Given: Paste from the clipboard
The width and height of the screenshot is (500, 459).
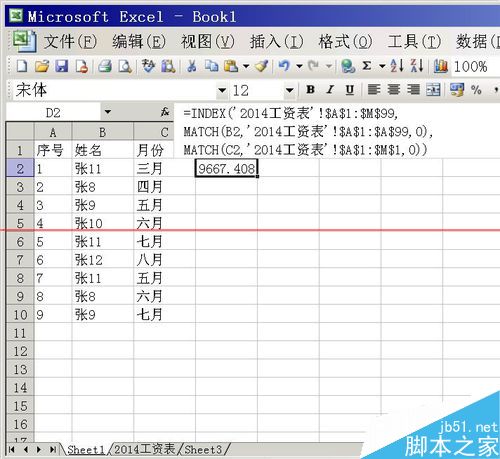Looking at the screenshot, I should tap(231, 66).
